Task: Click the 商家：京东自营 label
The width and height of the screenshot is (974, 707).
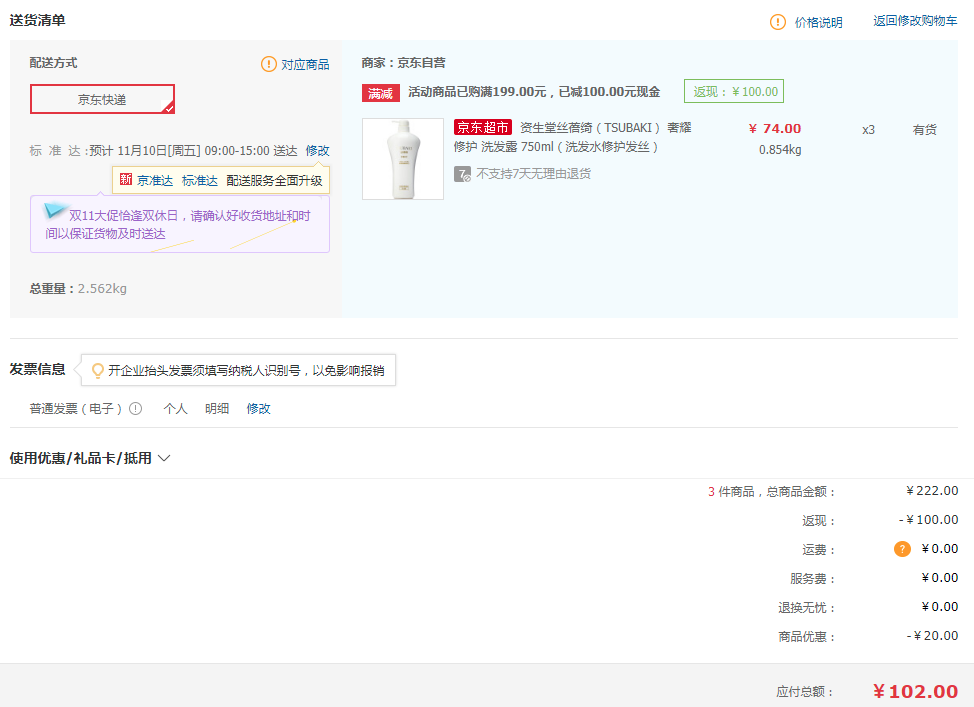Action: [x=404, y=63]
